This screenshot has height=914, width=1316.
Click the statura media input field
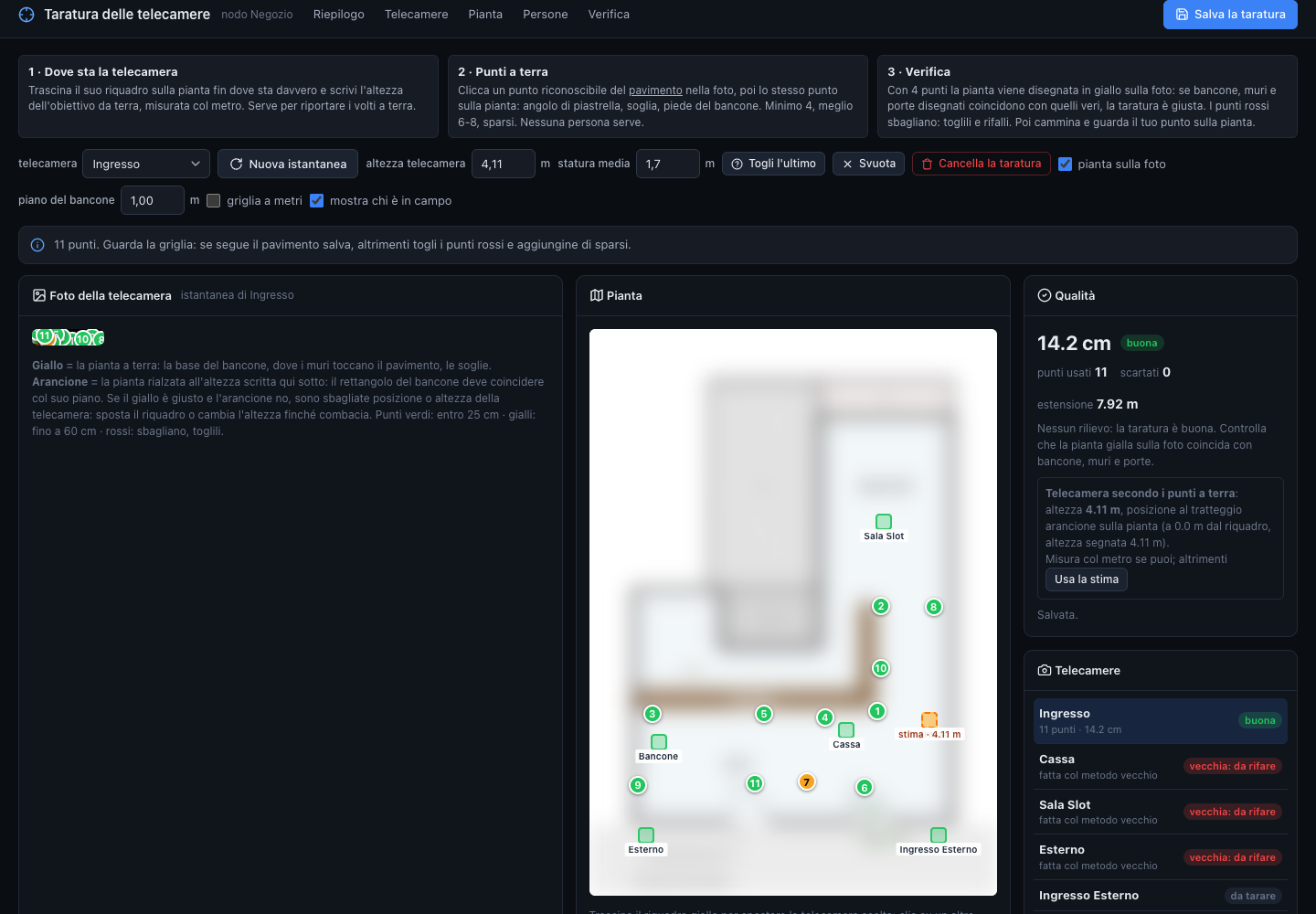pos(668,164)
